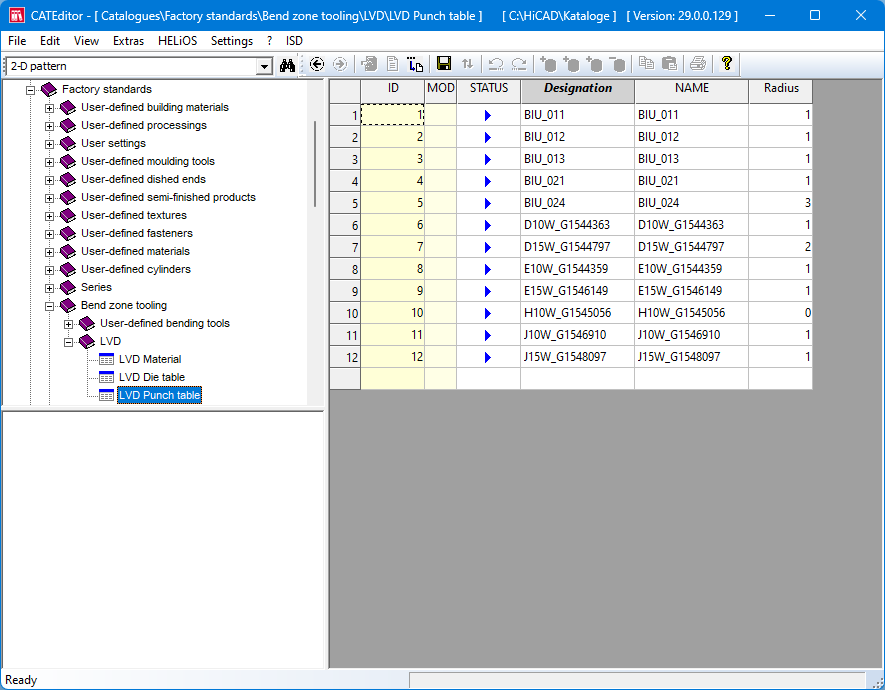Expand User-defined building materials node
This screenshot has height=690, width=885.
(50, 108)
